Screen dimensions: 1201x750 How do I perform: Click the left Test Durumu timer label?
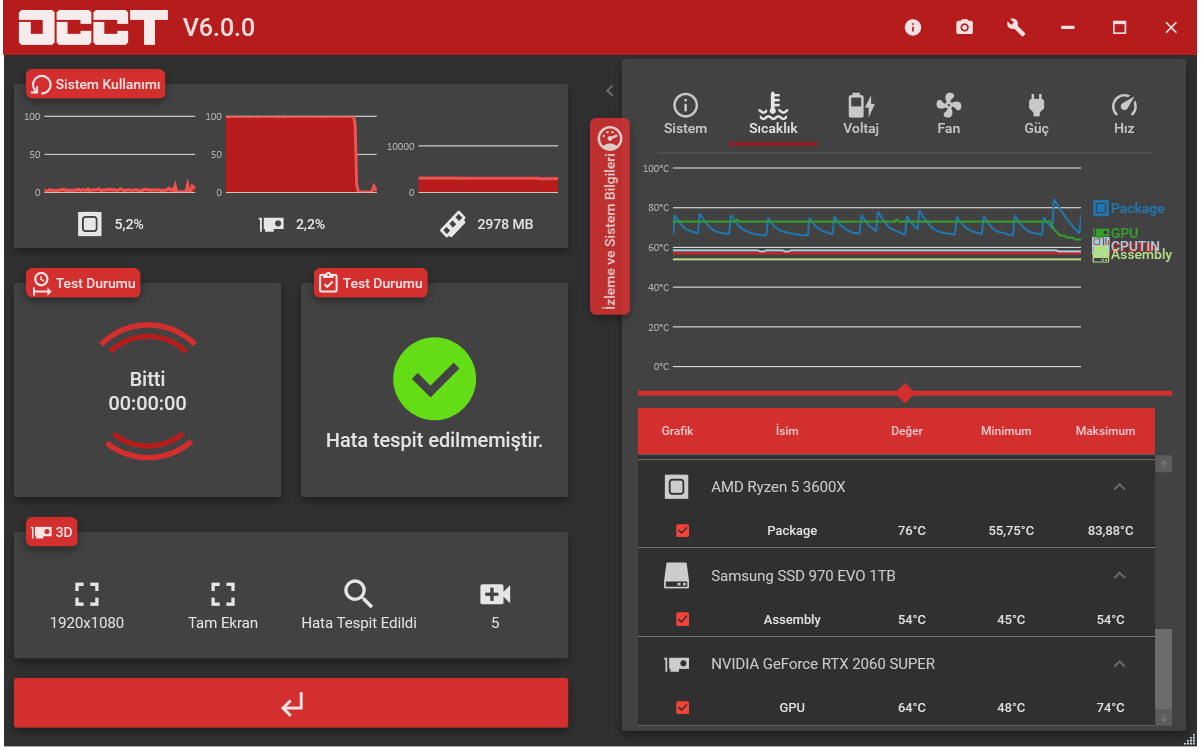[83, 283]
